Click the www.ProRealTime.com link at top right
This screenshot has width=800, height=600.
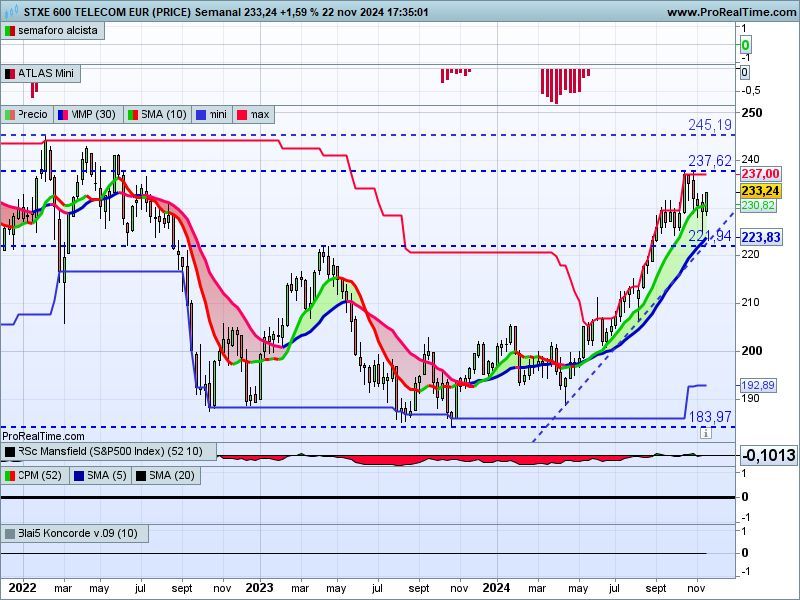pyautogui.click(x=733, y=12)
